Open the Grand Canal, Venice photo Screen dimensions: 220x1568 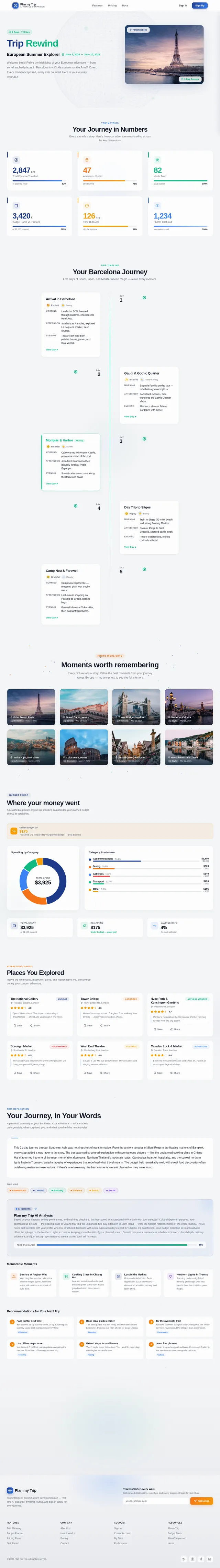click(x=84, y=707)
